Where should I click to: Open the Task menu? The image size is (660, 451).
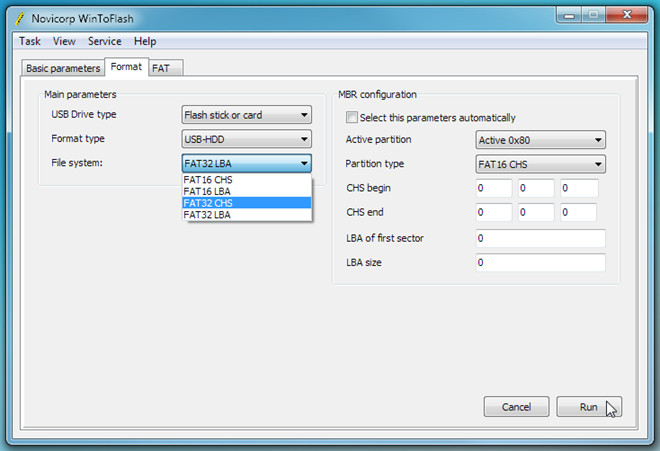(x=29, y=41)
